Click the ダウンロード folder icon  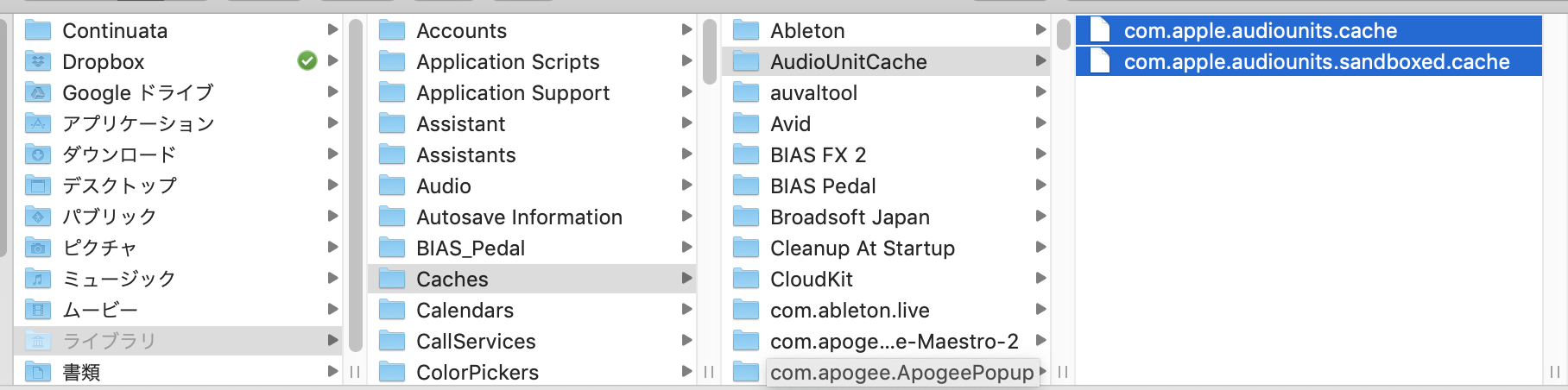pyautogui.click(x=38, y=154)
